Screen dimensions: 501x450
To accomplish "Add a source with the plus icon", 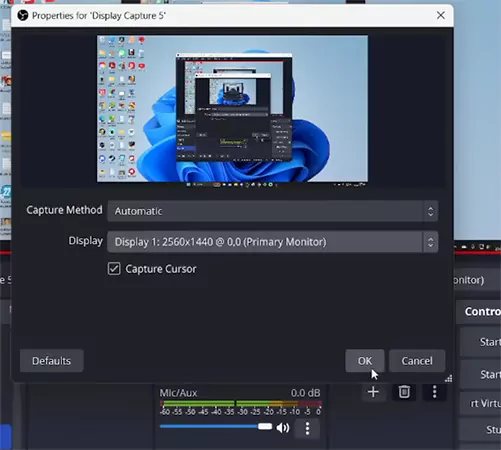I will [373, 392].
